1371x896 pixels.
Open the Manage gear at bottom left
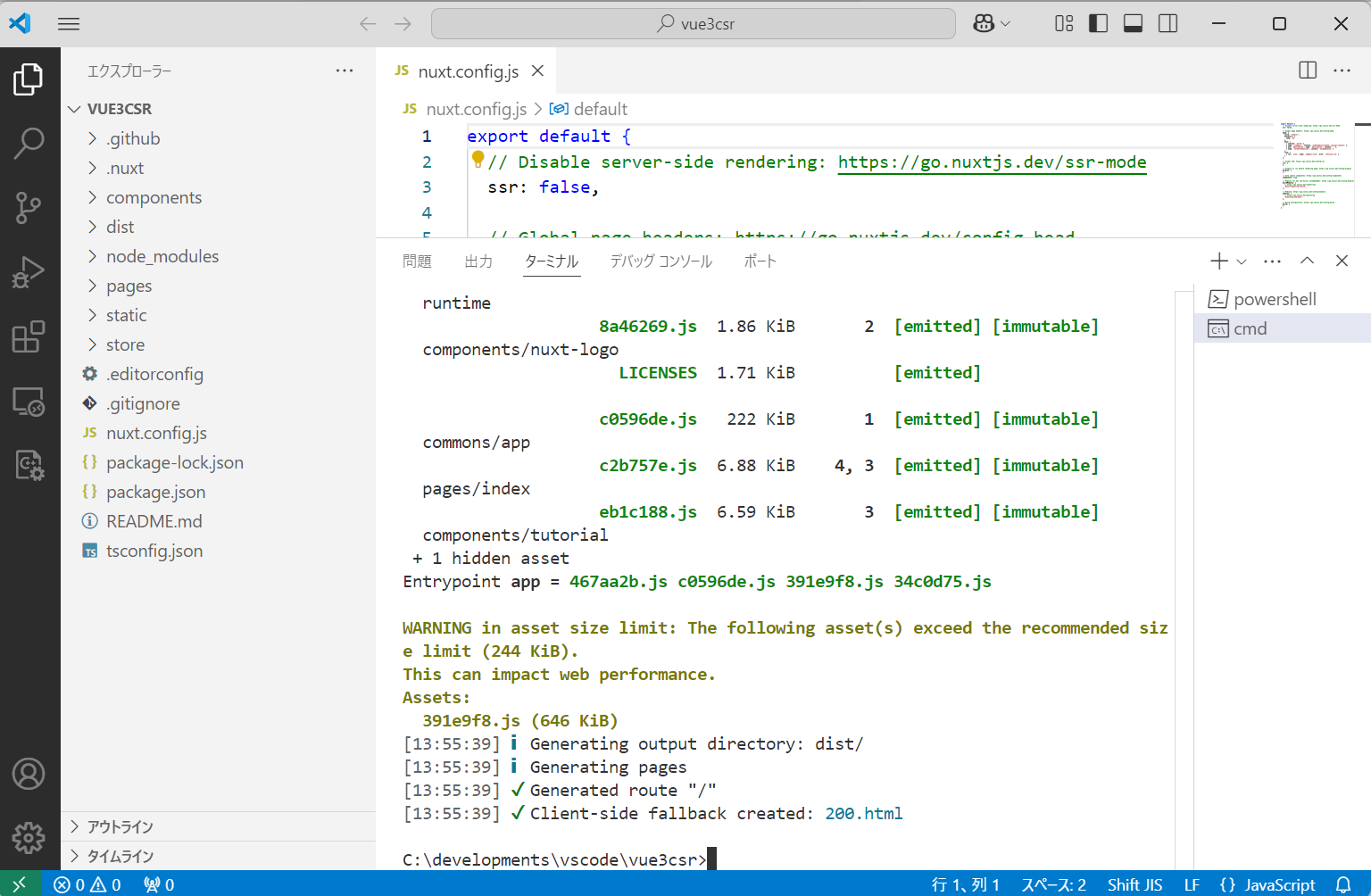click(x=30, y=838)
